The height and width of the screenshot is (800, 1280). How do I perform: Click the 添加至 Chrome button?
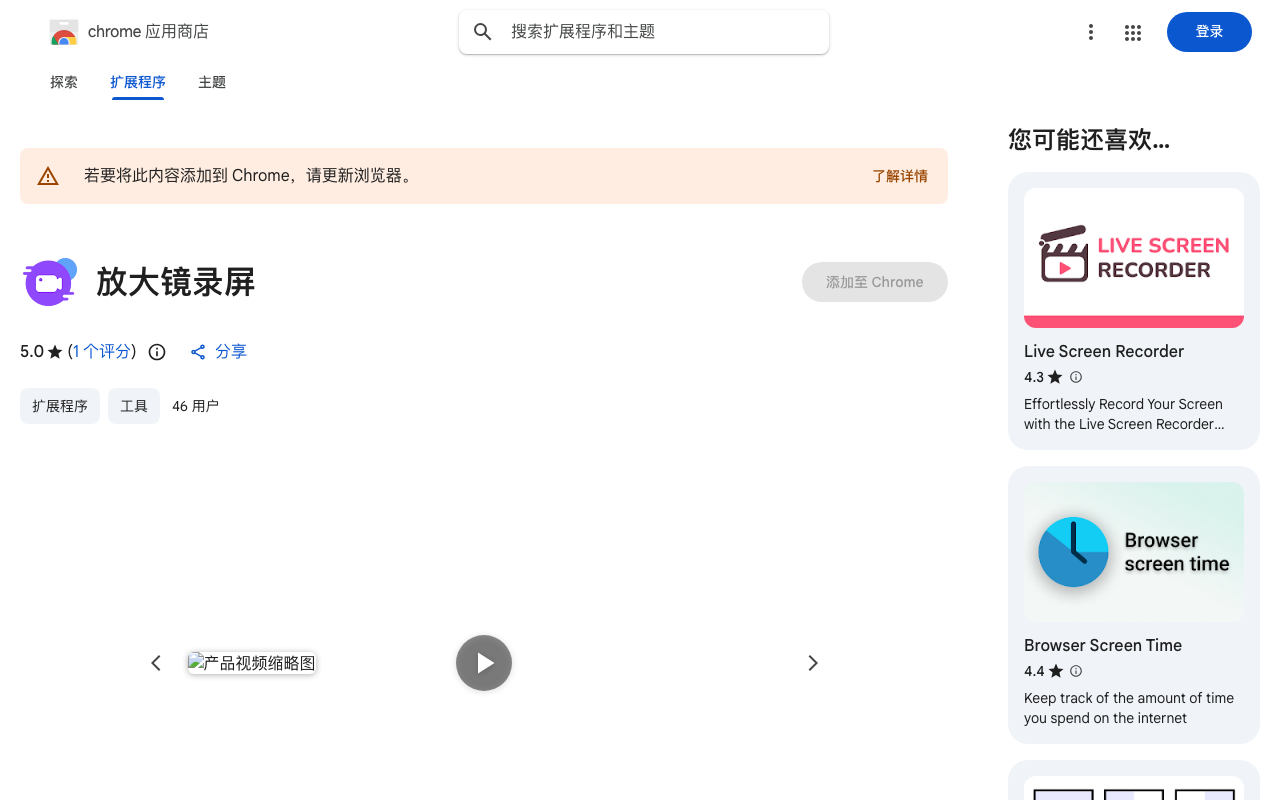(875, 282)
